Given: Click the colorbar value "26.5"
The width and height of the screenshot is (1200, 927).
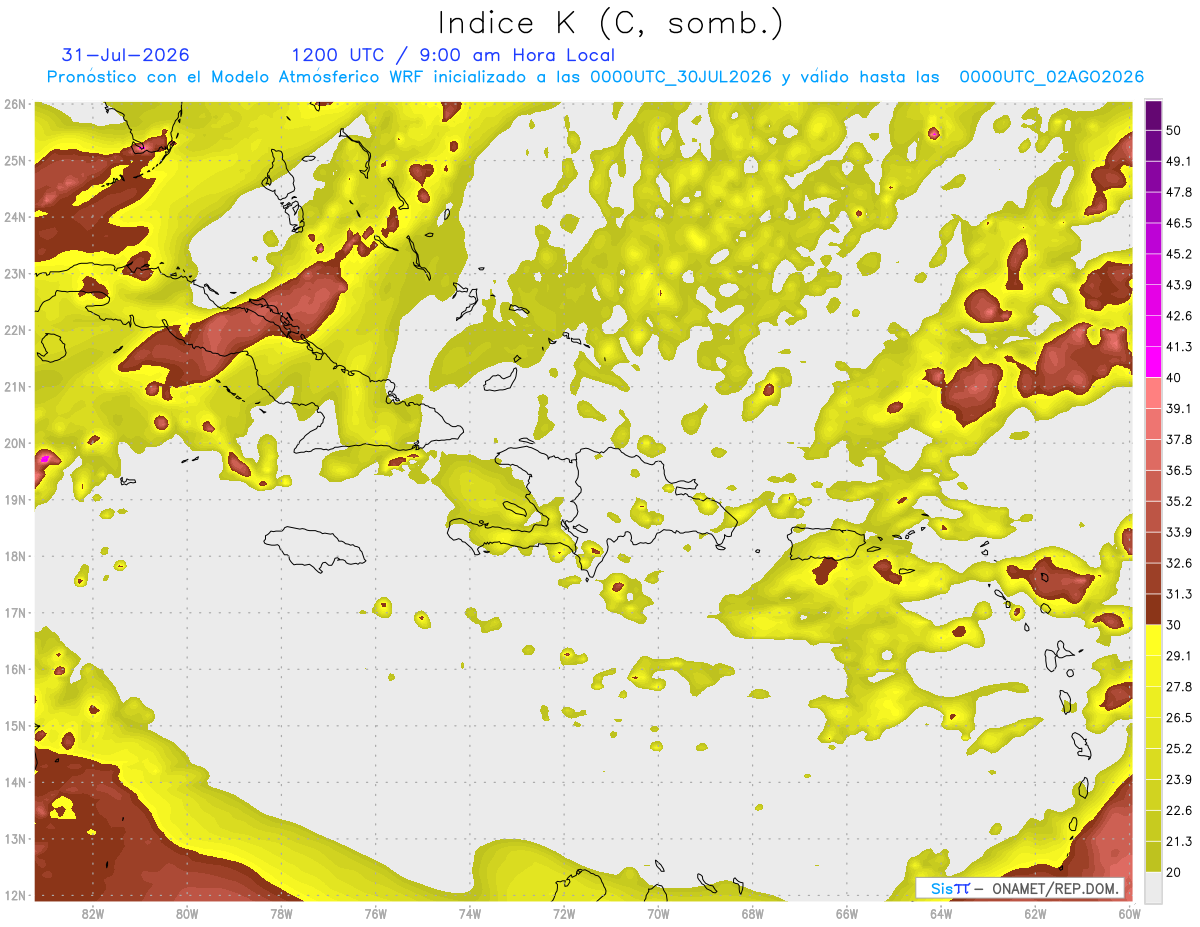Looking at the screenshot, I should click(x=1179, y=718).
